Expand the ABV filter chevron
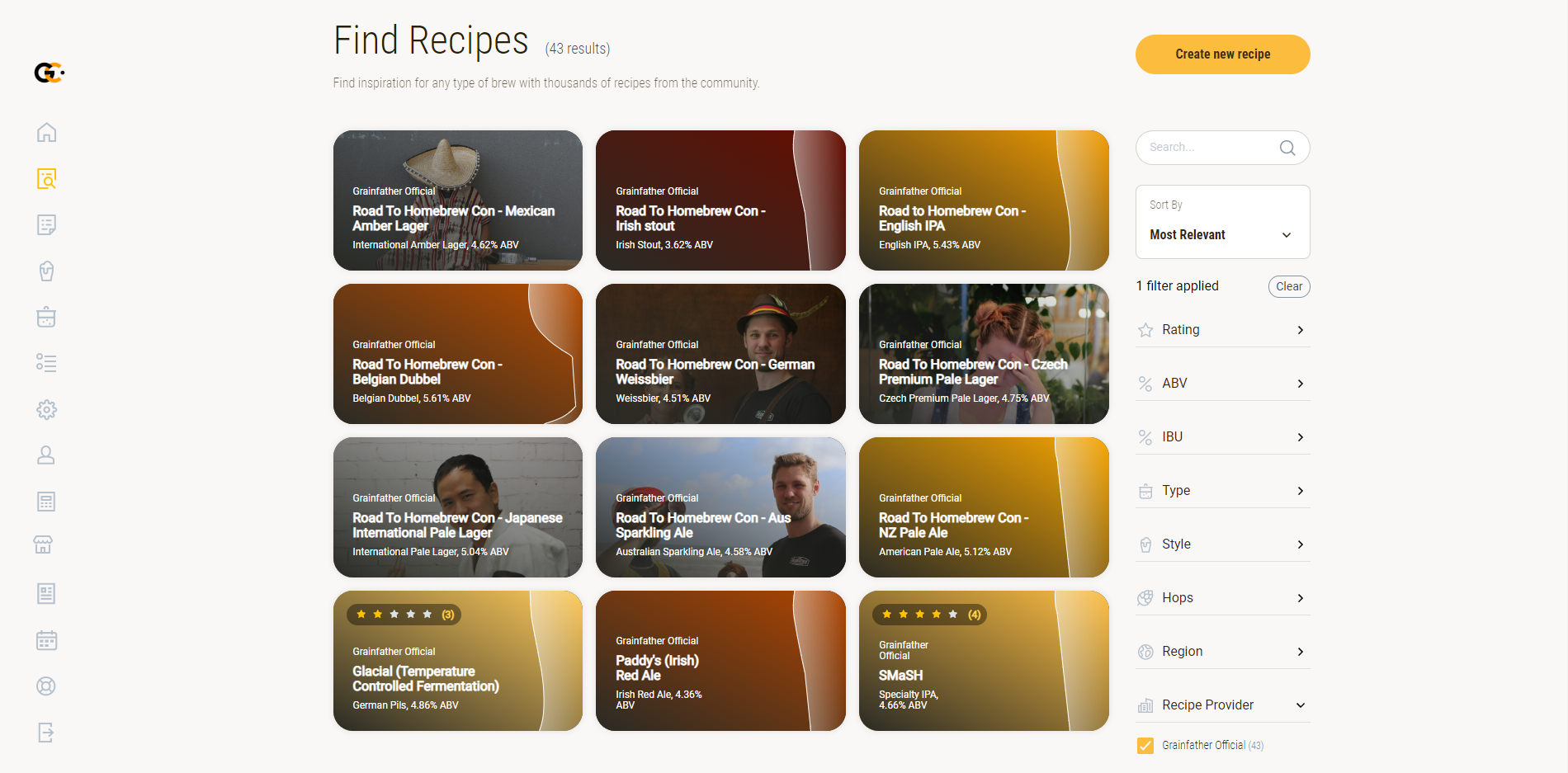1568x773 pixels. [x=1301, y=384]
